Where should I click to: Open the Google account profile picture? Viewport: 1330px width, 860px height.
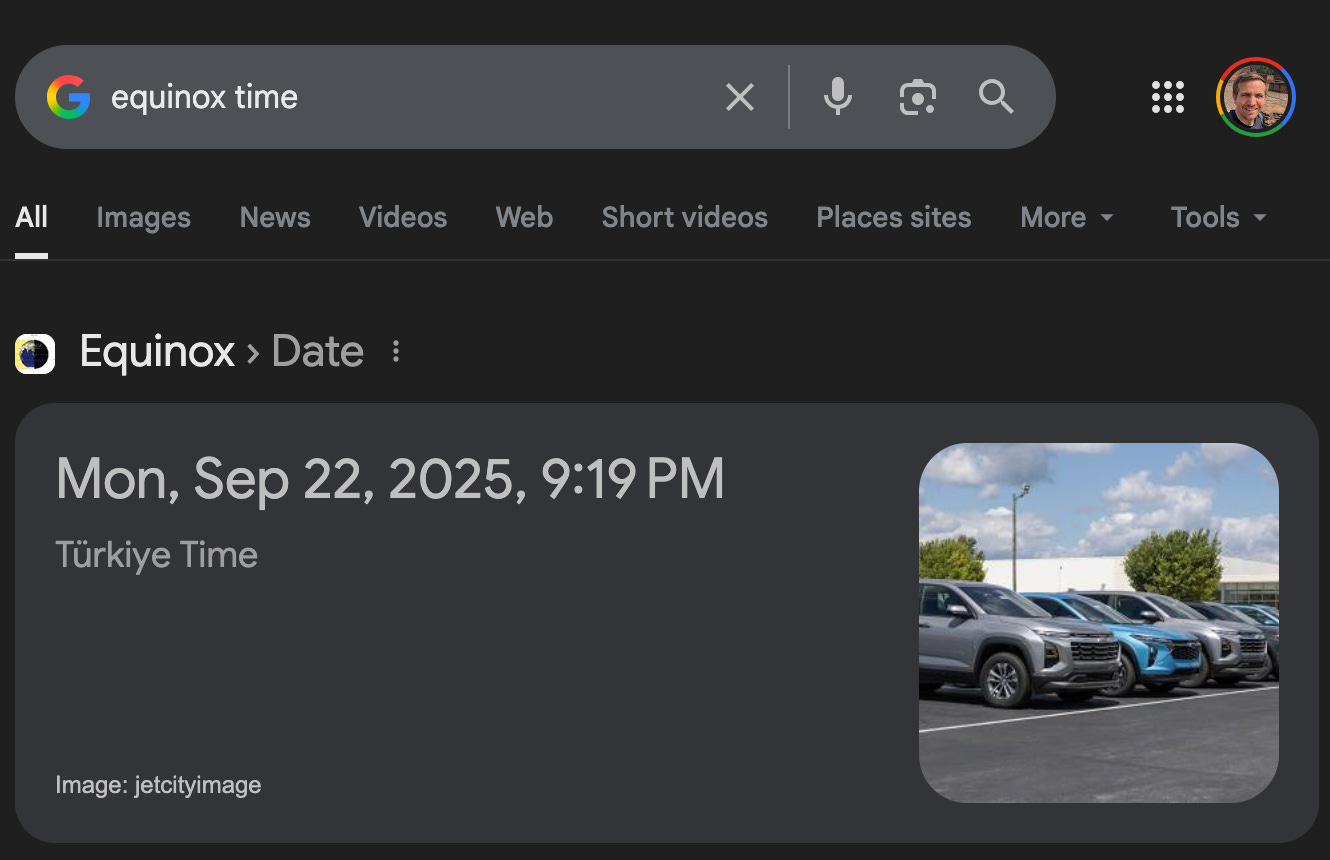[1256, 97]
